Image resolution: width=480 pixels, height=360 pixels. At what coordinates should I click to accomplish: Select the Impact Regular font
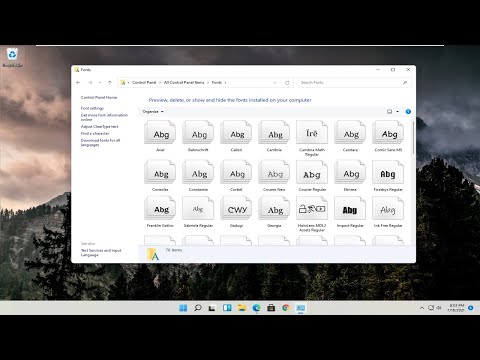(x=350, y=212)
